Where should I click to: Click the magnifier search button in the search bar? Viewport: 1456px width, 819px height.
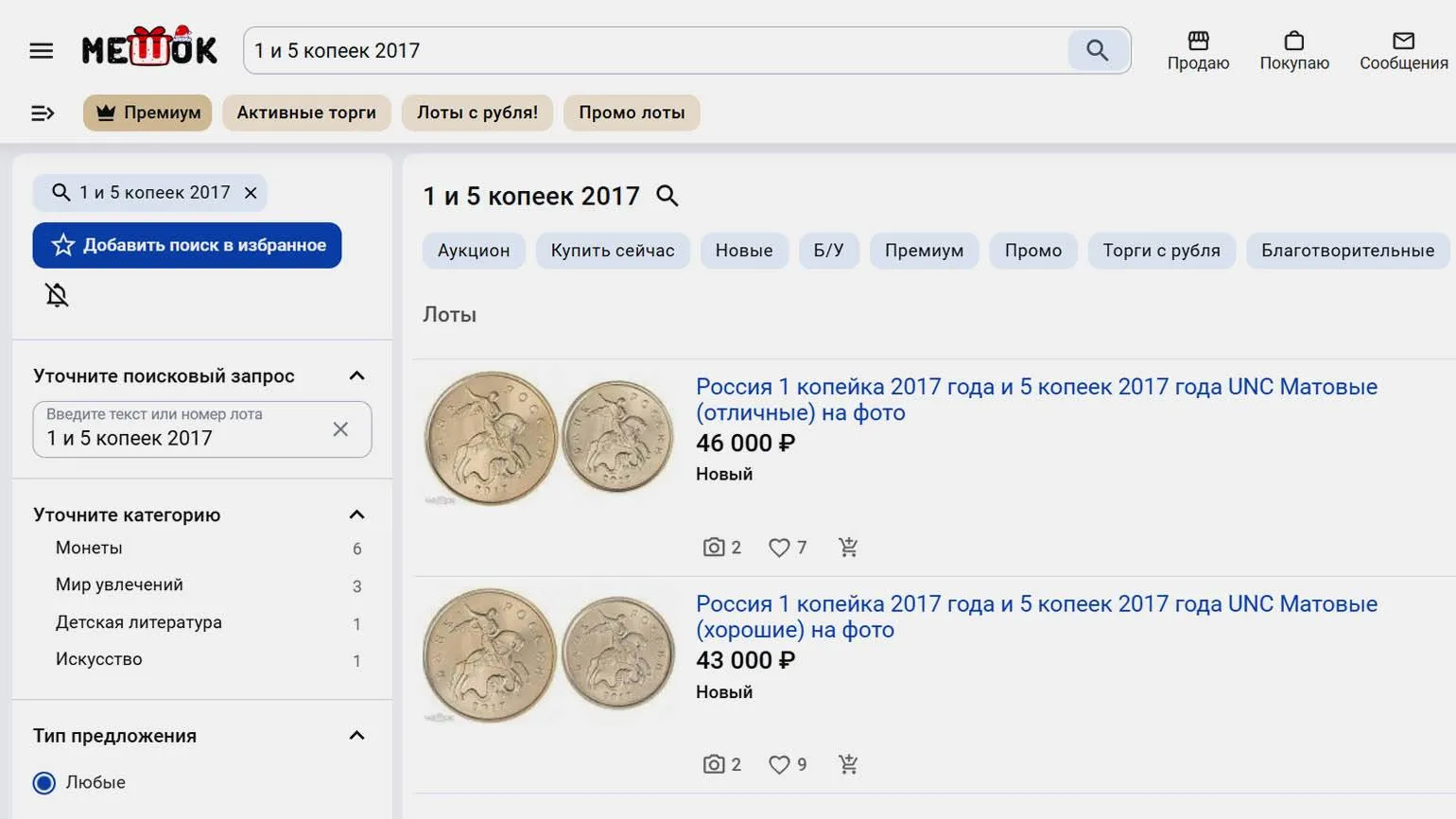pos(1097,50)
